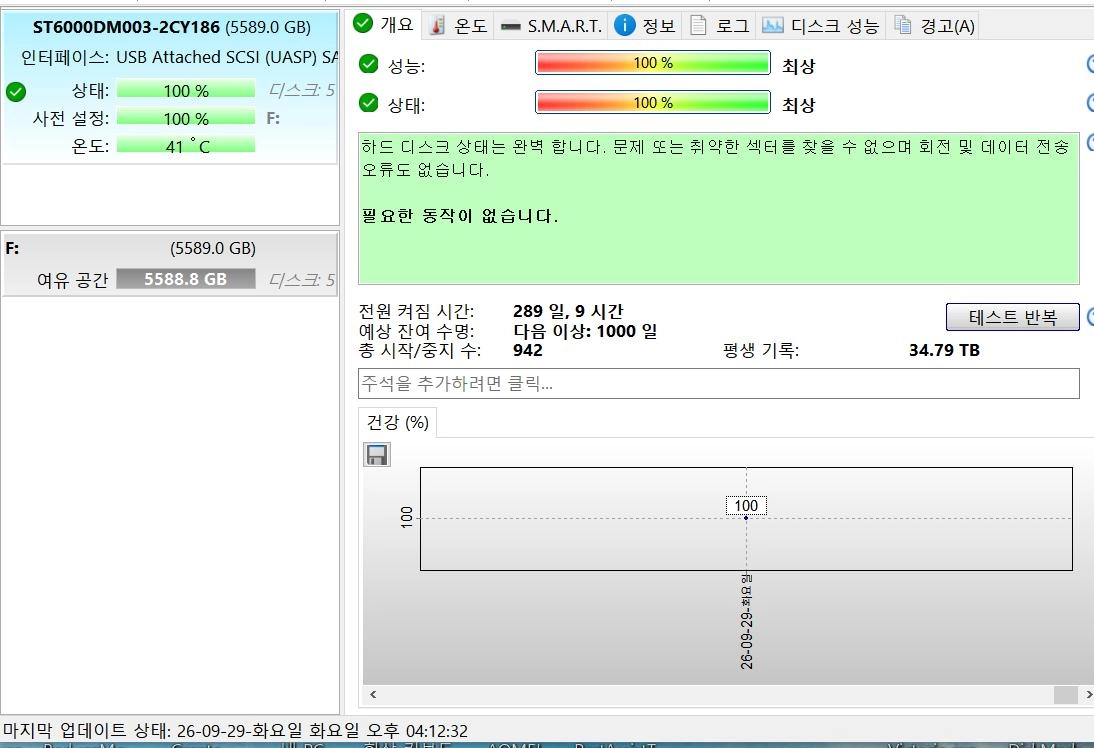Click the 총 시작/중지 수 value 942

[527, 350]
